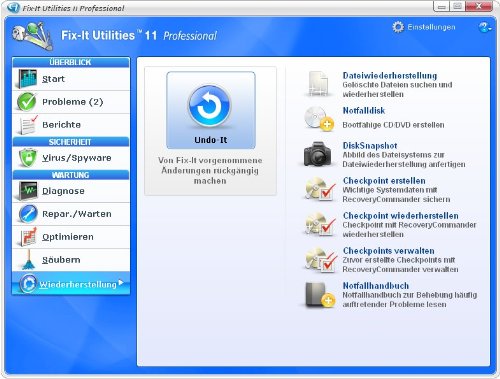Click the Wiederherstellung circular arrows icon
500x379 pixels.
point(28,284)
